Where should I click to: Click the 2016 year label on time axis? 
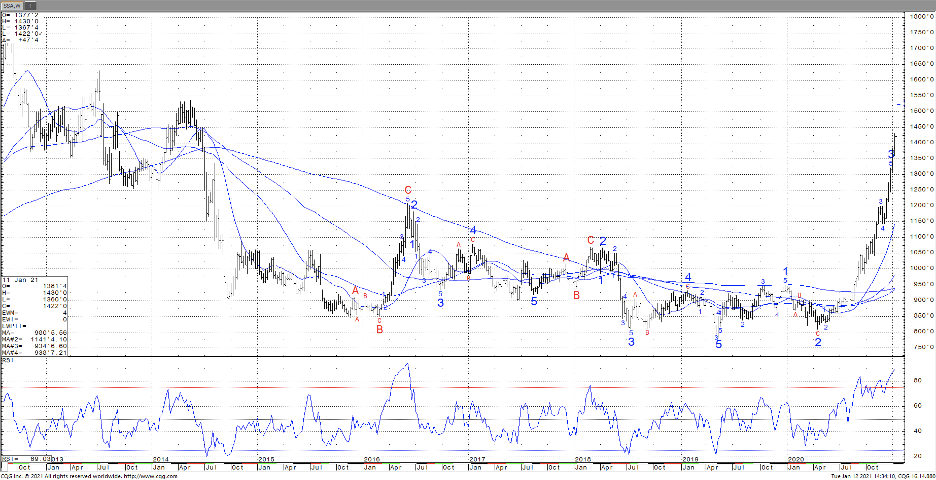(372, 456)
